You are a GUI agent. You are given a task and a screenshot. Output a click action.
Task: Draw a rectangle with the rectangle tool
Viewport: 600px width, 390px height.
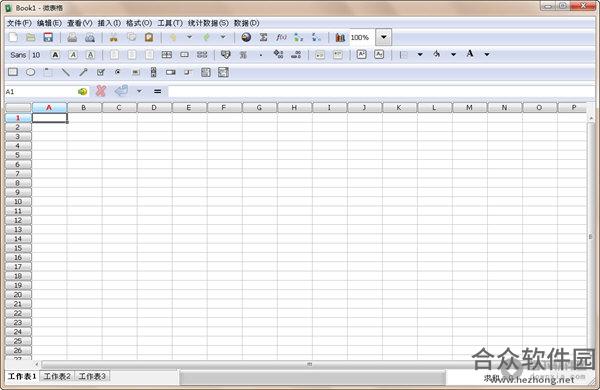coord(13,72)
